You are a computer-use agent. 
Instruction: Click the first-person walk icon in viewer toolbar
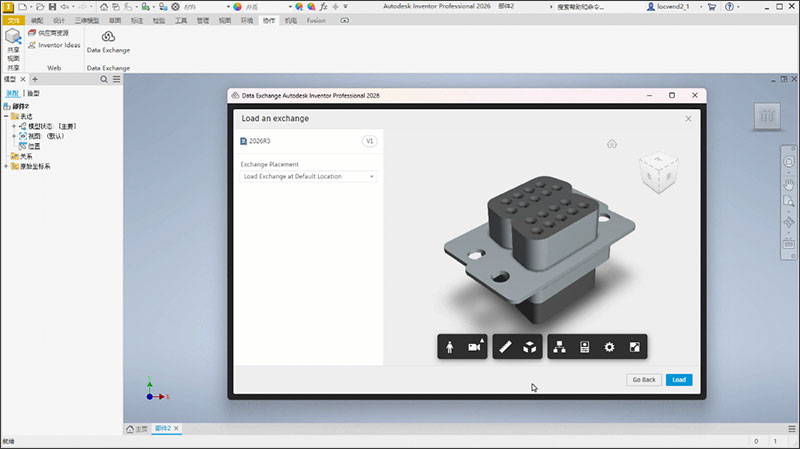449,347
